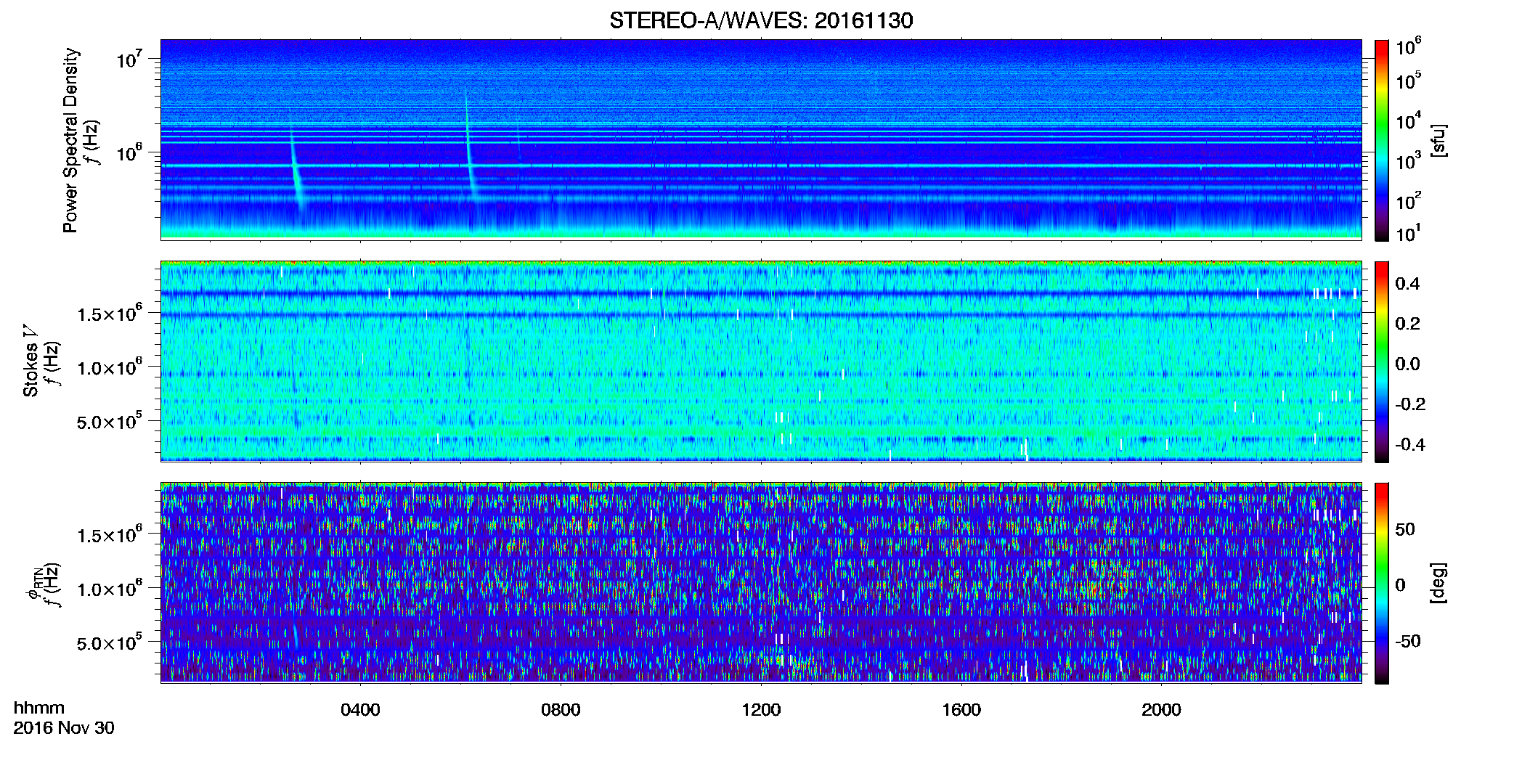Click the "2016 Nov 30" date label
The image size is (1522, 784).
tap(64, 727)
